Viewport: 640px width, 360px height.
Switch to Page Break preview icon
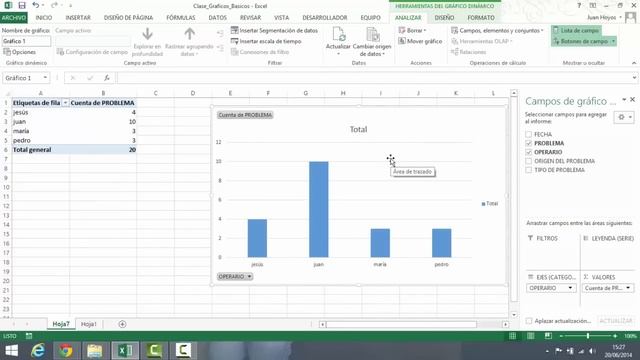coord(548,336)
